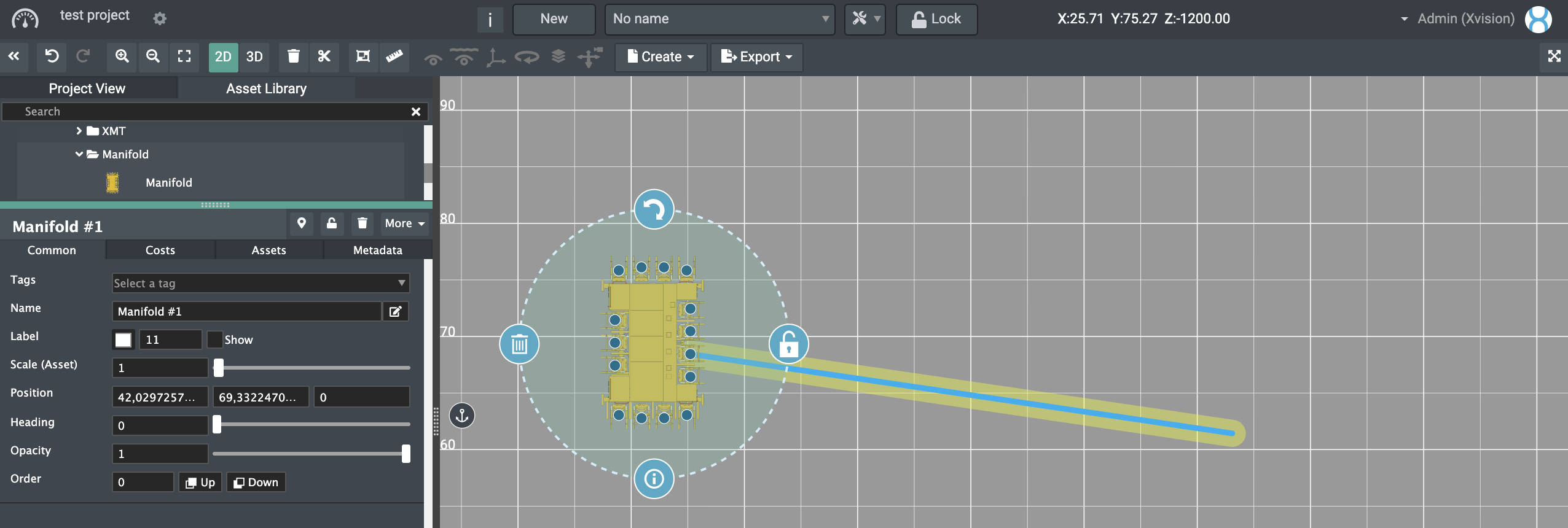Open the user avatar icon
This screenshot has width=1568, height=528.
1539,19
